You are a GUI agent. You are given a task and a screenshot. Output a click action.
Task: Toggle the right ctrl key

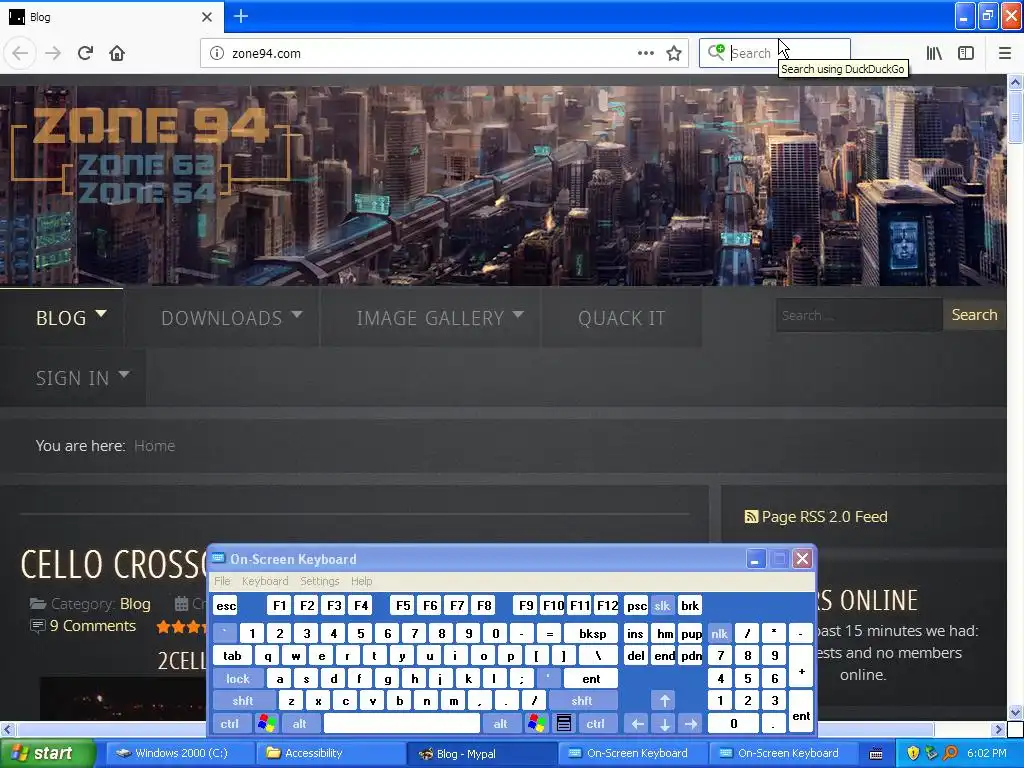[x=596, y=724]
